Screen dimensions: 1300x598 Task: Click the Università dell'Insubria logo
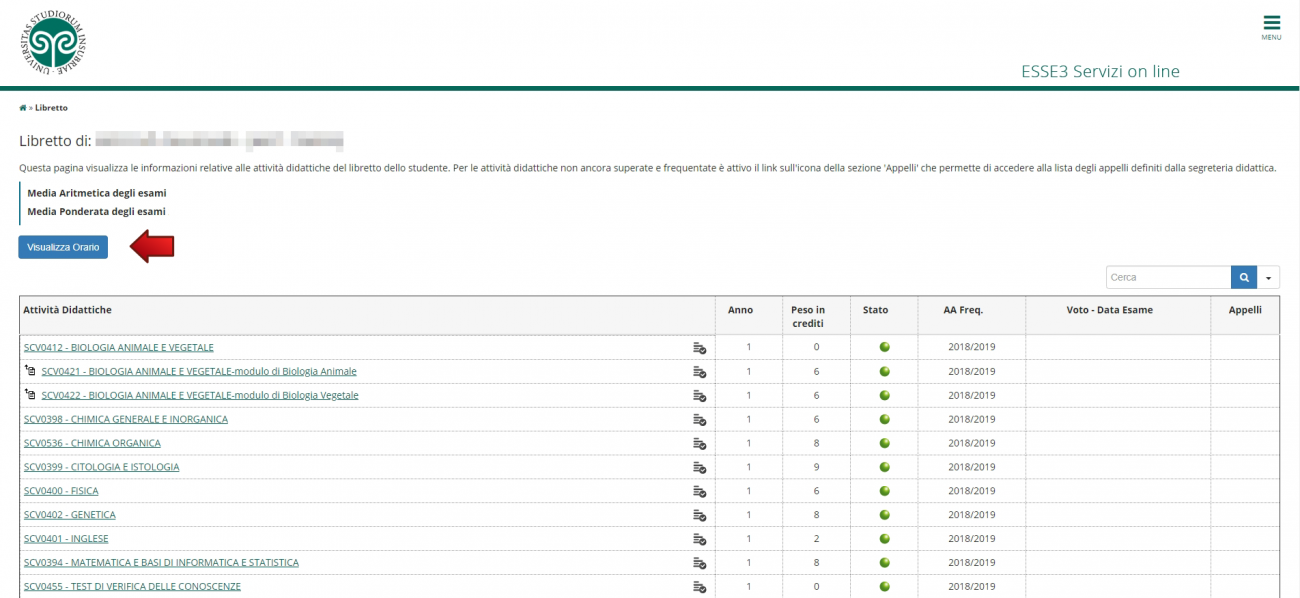[x=54, y=44]
